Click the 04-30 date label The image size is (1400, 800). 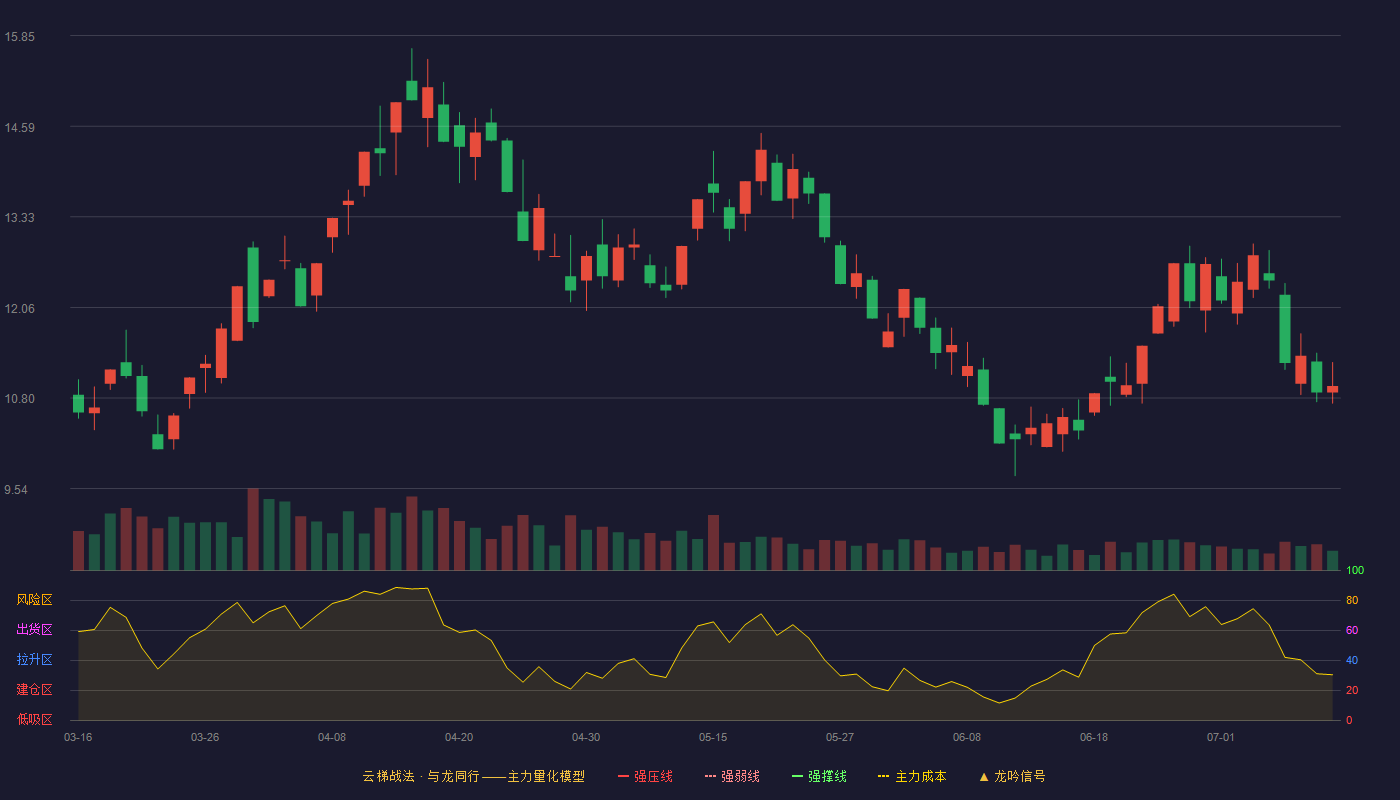tap(586, 737)
